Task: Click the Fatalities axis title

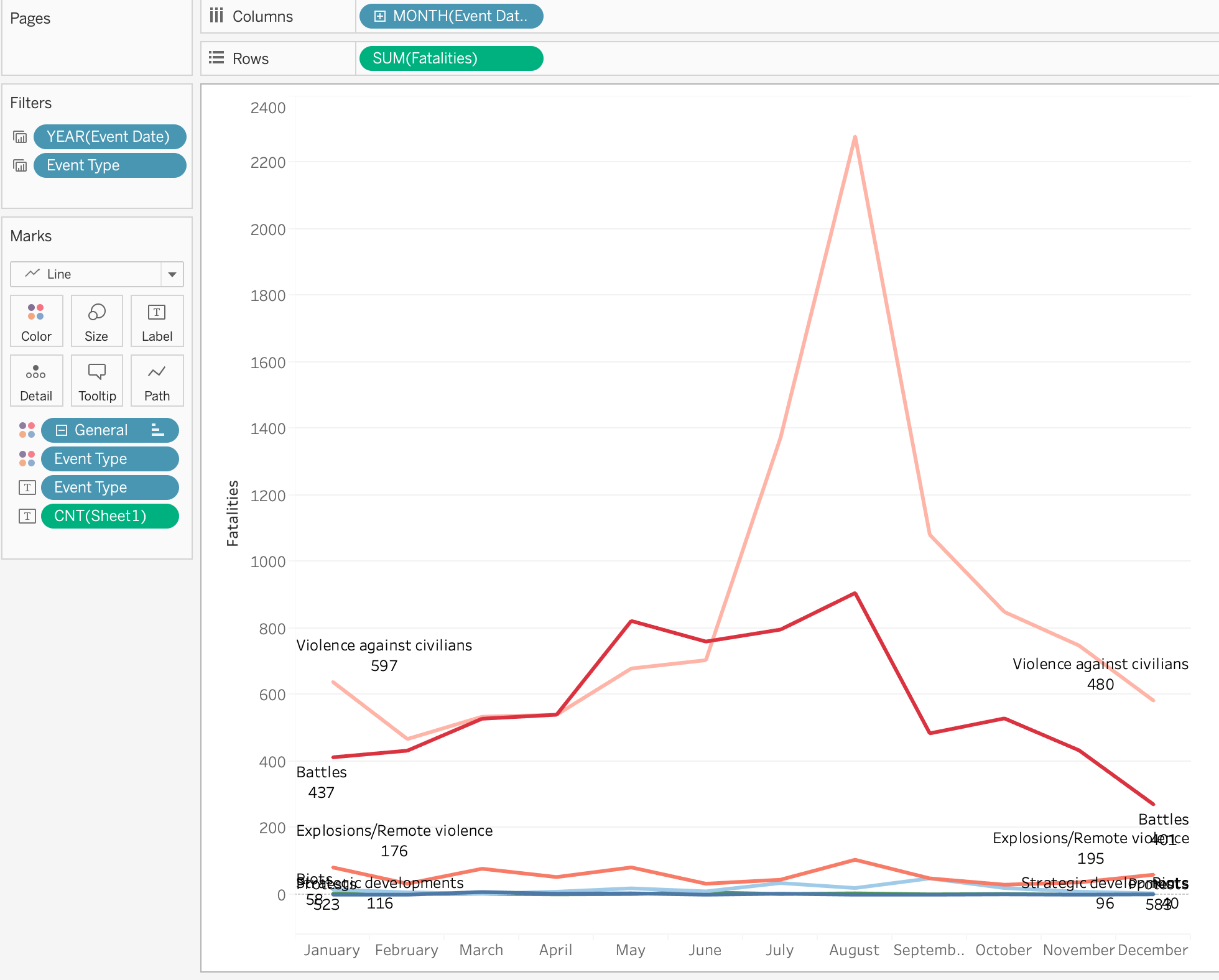Action: pos(233,513)
